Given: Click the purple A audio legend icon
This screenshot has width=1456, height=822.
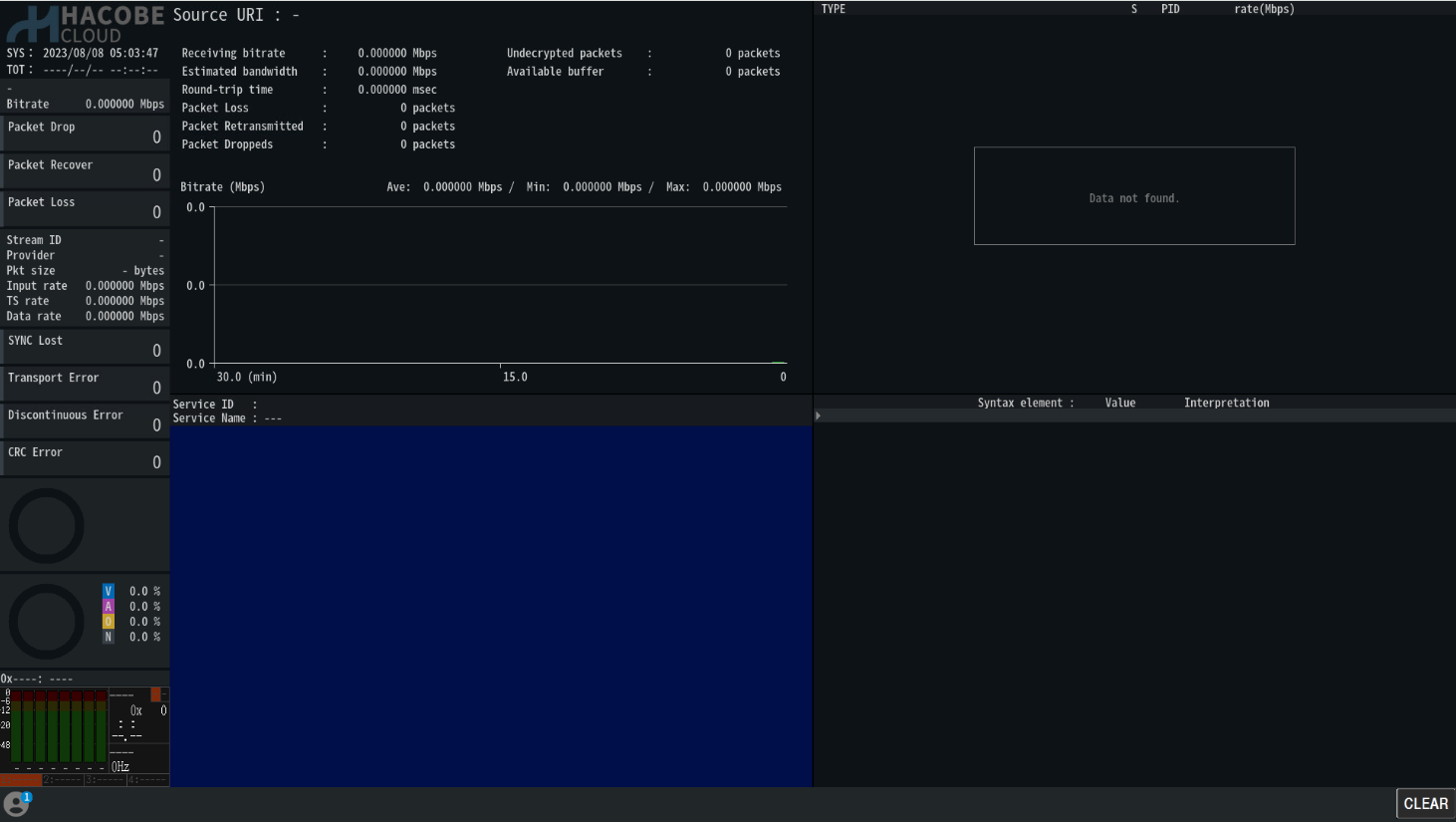Looking at the screenshot, I should coord(109,607).
